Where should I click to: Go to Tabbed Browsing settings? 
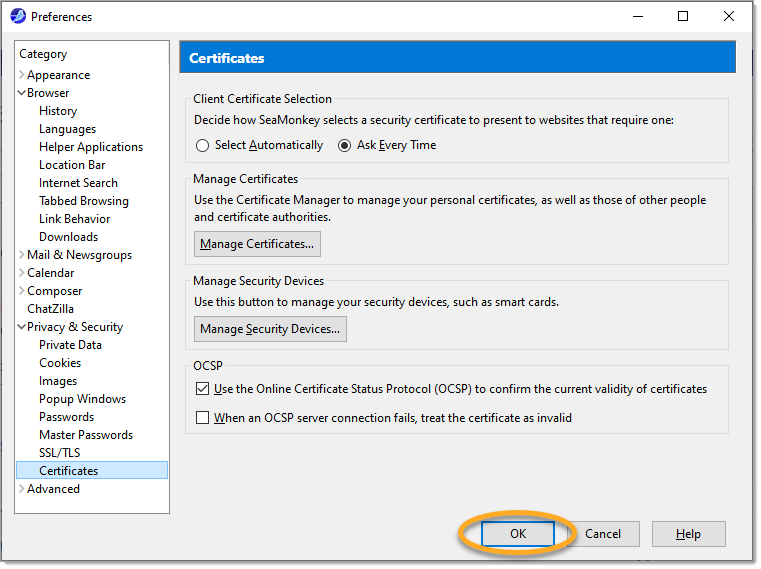pos(83,201)
